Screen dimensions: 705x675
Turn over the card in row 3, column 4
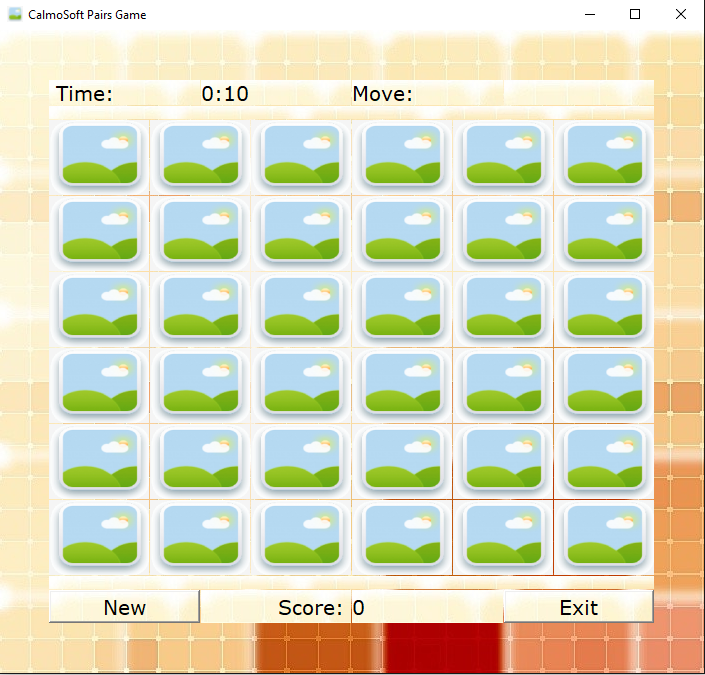(402, 308)
